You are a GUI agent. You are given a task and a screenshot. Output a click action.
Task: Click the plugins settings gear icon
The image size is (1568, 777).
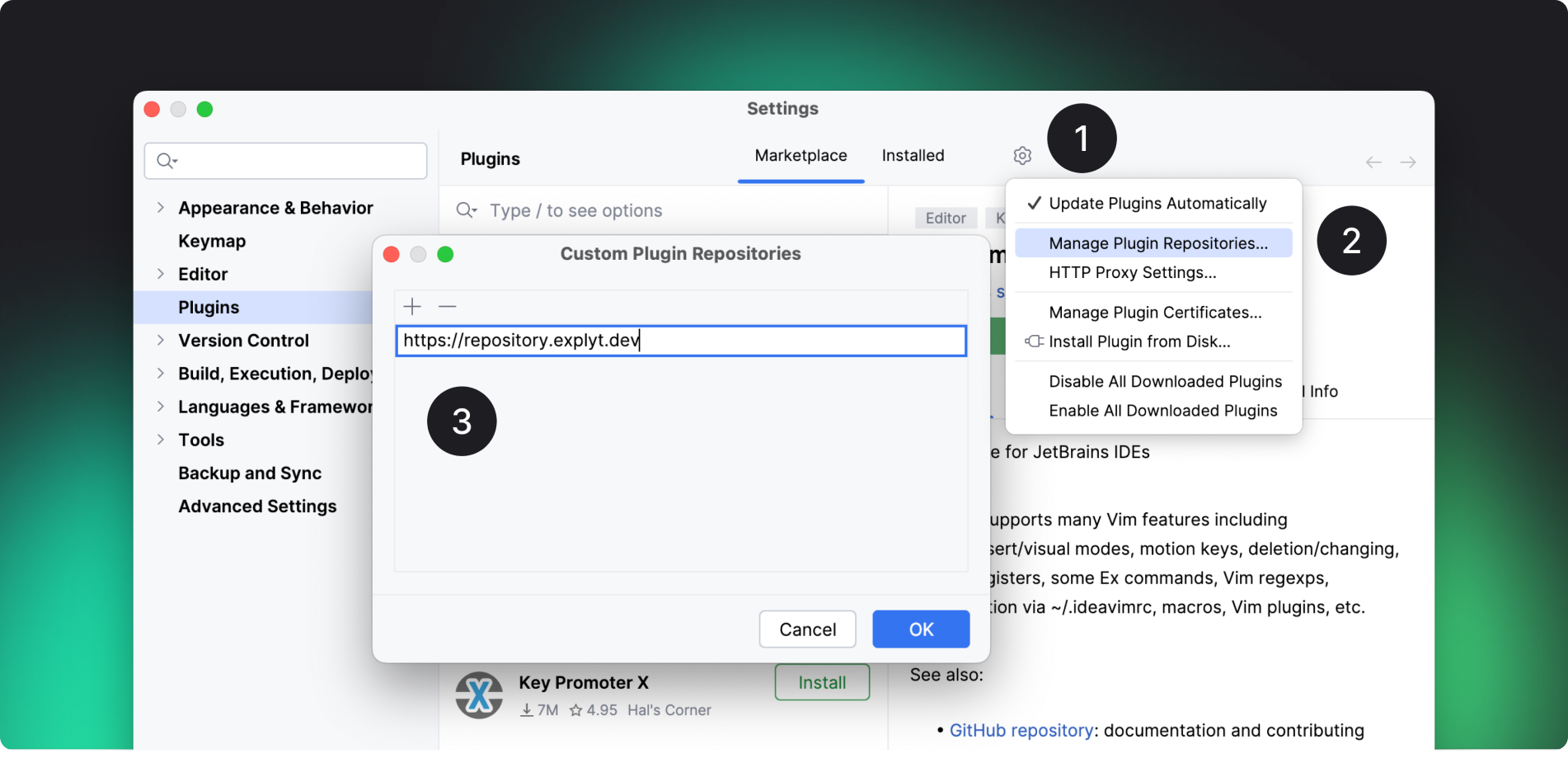pyautogui.click(x=1022, y=156)
